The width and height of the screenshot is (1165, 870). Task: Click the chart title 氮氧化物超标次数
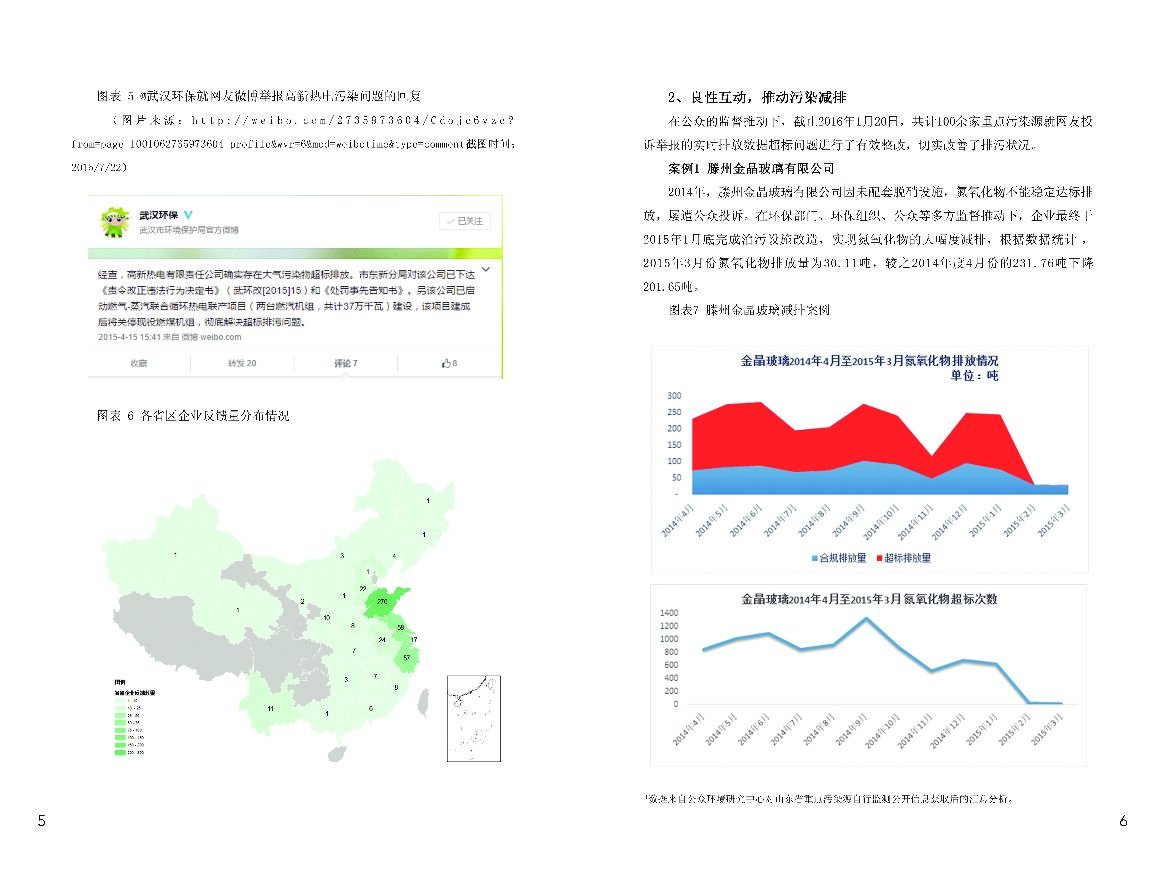[x=869, y=599]
